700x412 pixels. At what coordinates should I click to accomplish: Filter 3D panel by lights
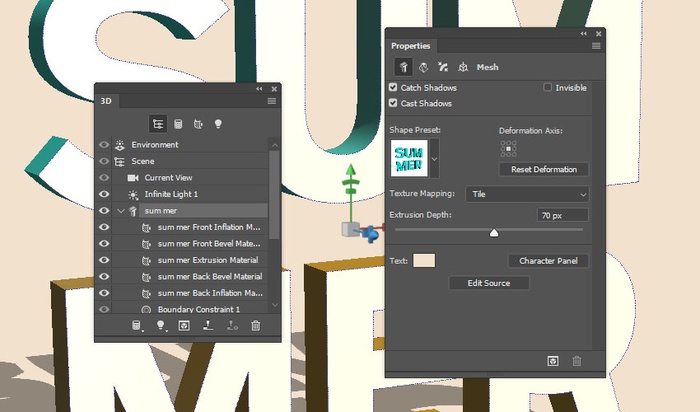(x=219, y=124)
